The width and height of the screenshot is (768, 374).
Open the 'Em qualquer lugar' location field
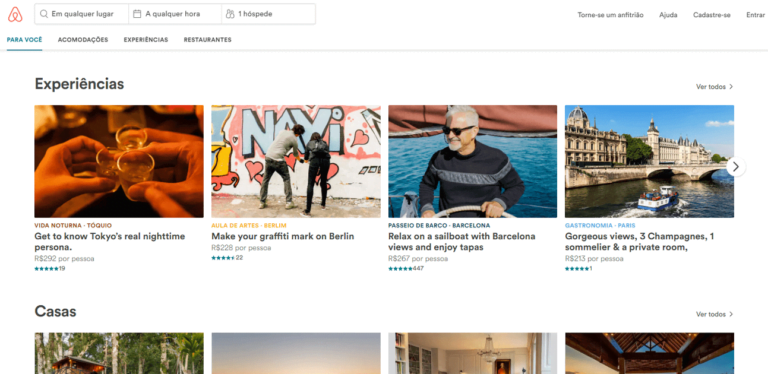point(82,14)
